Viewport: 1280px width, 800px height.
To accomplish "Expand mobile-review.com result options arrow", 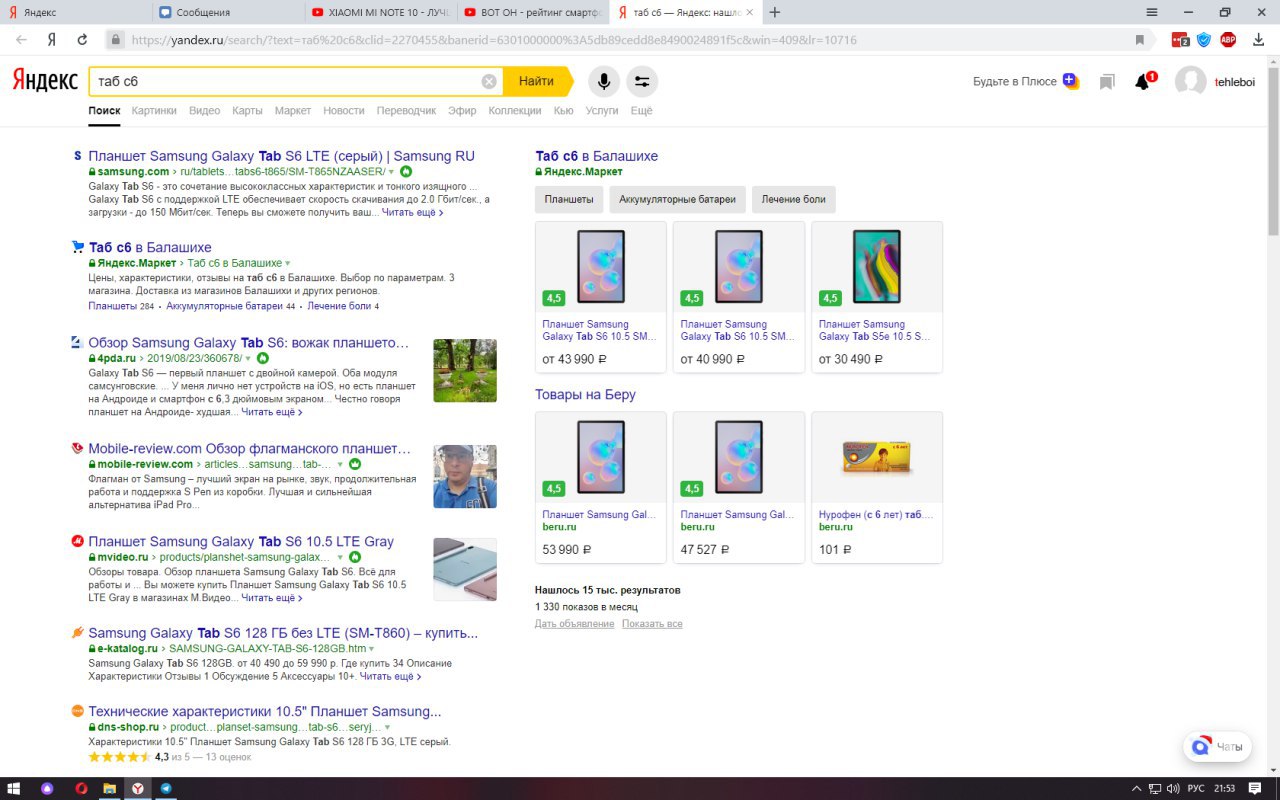I will (340, 465).
